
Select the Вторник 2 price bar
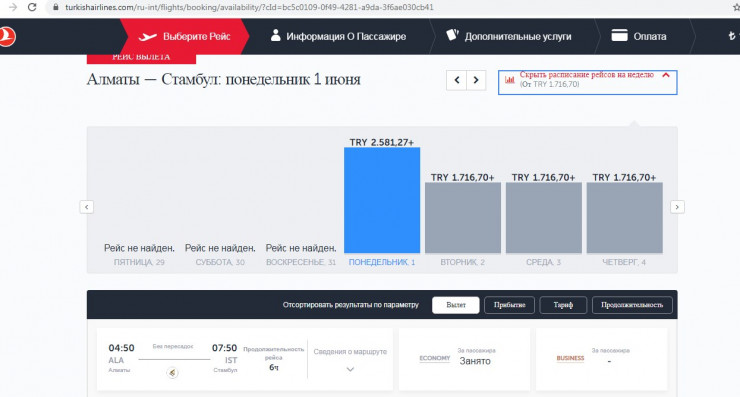pyautogui.click(x=462, y=218)
